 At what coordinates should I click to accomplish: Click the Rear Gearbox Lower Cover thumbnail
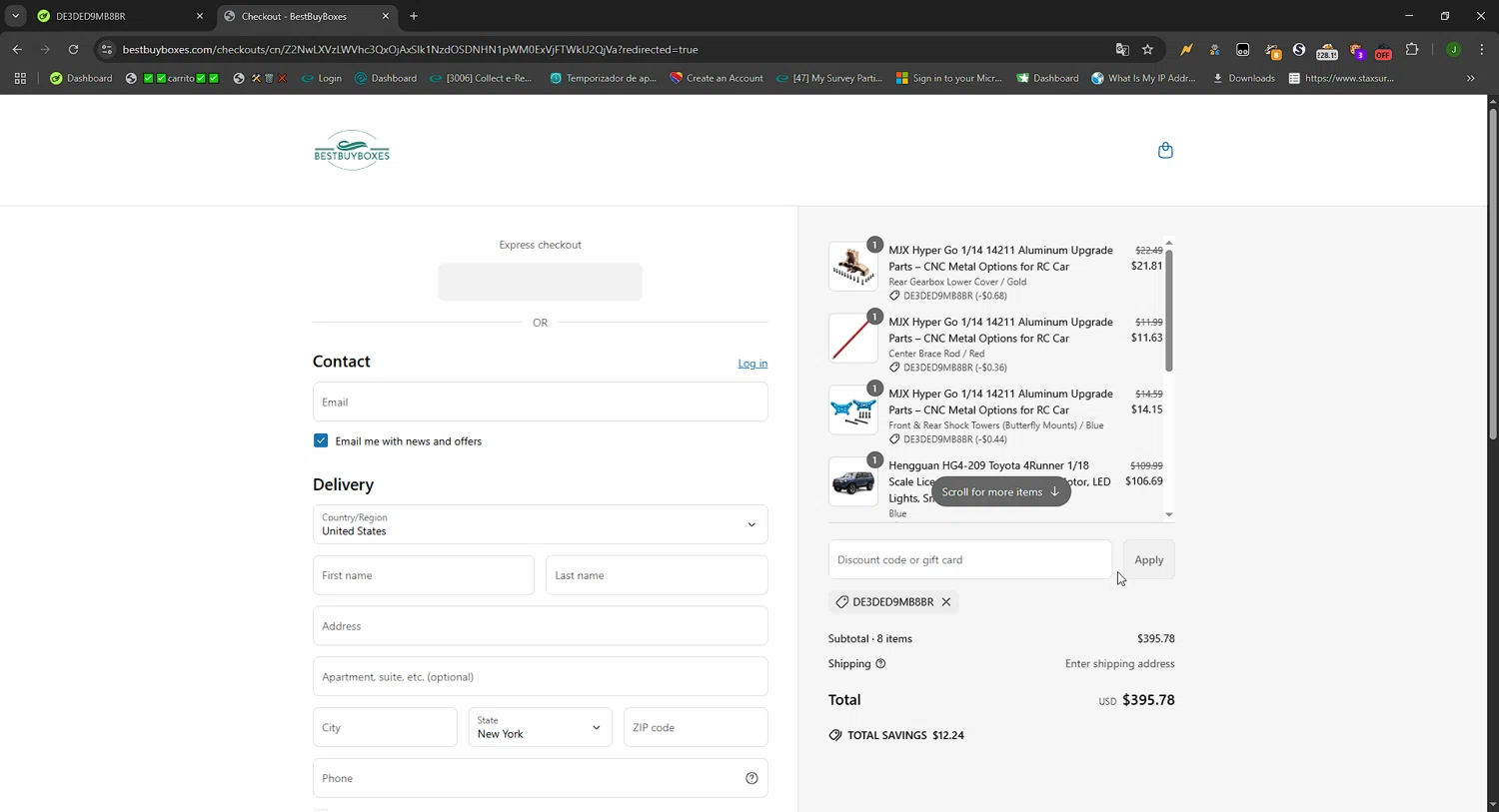tap(853, 266)
